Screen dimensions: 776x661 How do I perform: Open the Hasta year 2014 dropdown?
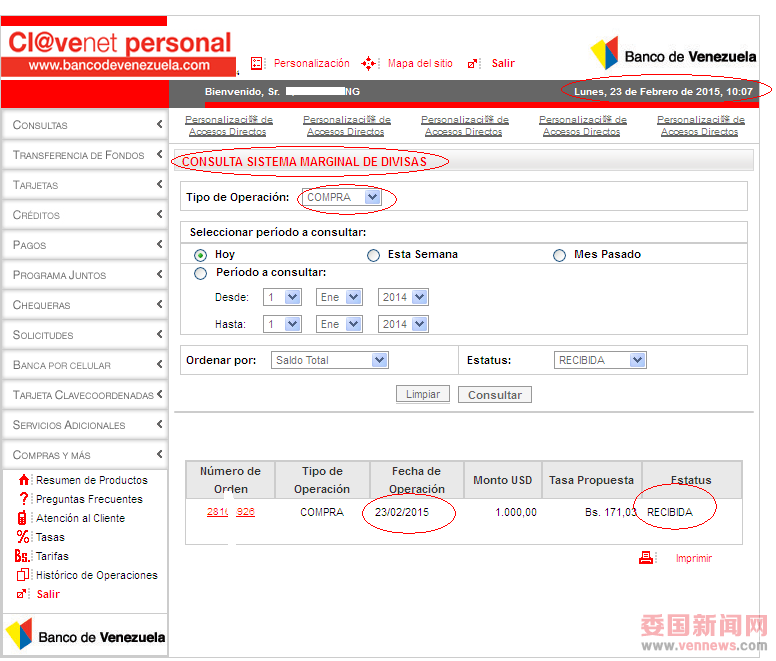tap(403, 324)
